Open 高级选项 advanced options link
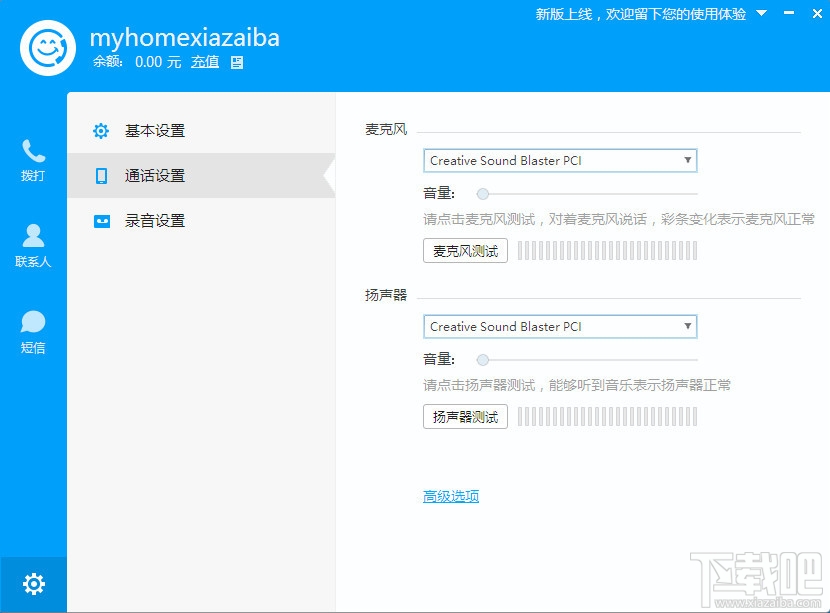Viewport: 830px width, 613px height. pos(449,494)
